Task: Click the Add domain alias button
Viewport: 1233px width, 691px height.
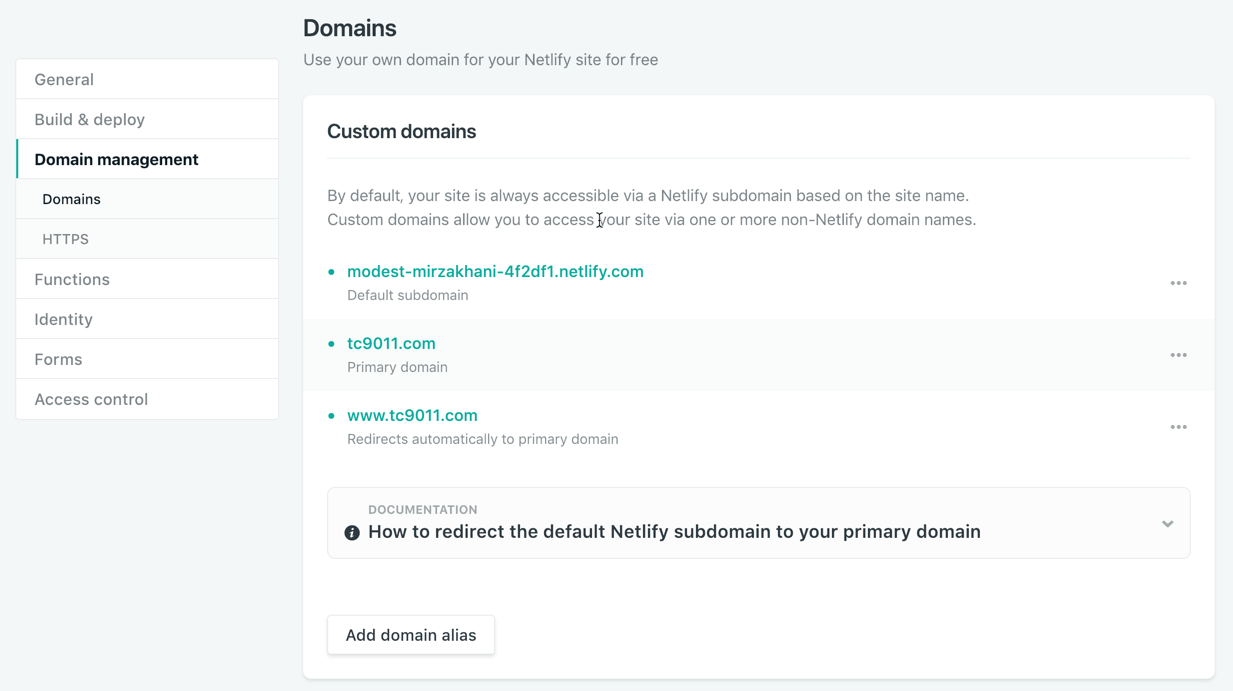Action: click(x=410, y=635)
